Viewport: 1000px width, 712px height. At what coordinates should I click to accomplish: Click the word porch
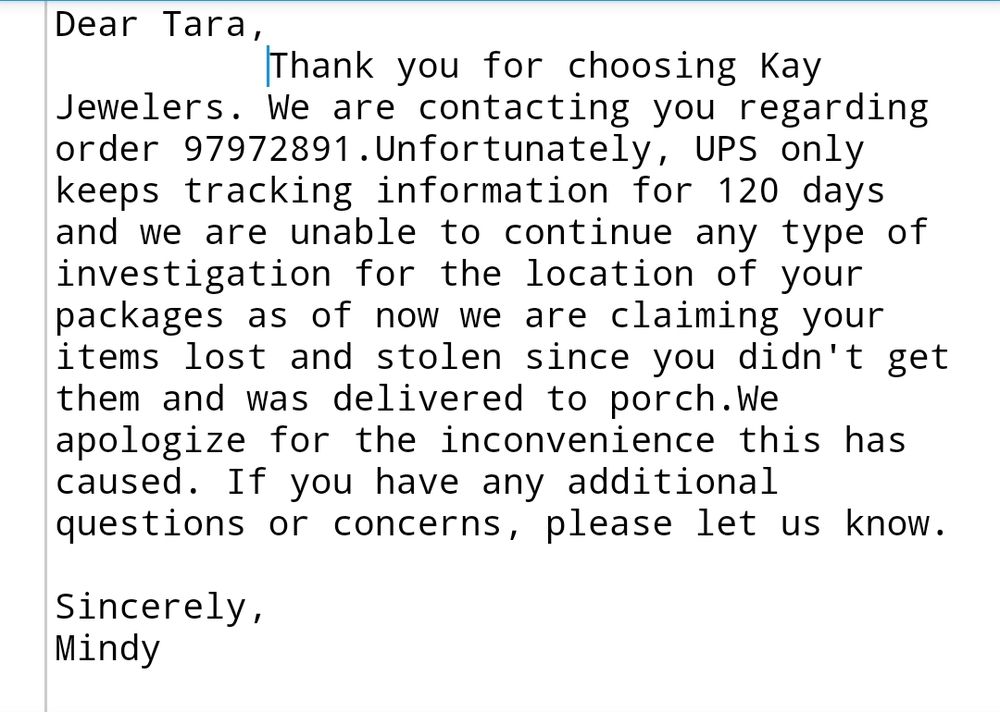663,399
